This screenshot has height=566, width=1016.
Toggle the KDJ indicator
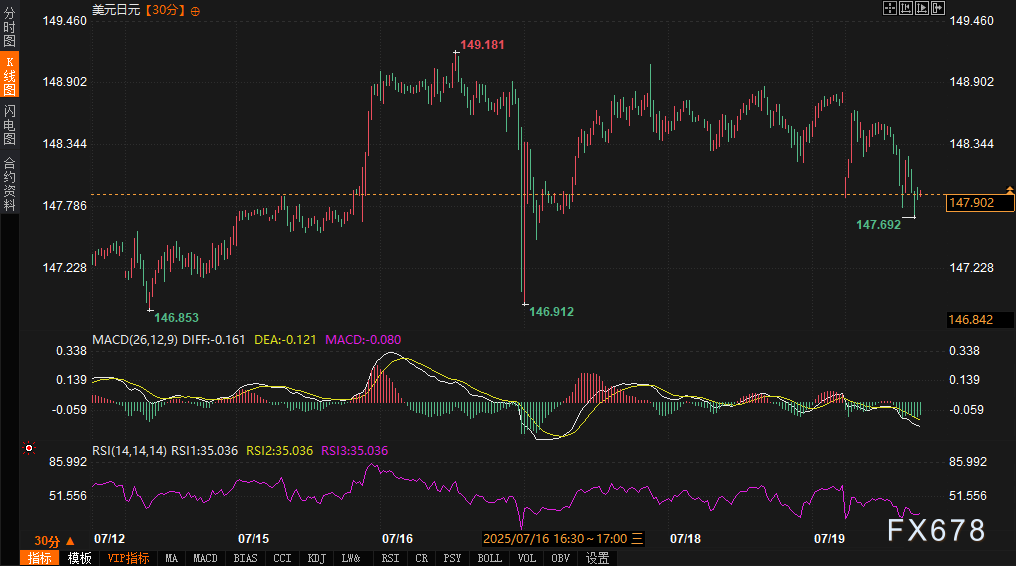click(x=317, y=558)
